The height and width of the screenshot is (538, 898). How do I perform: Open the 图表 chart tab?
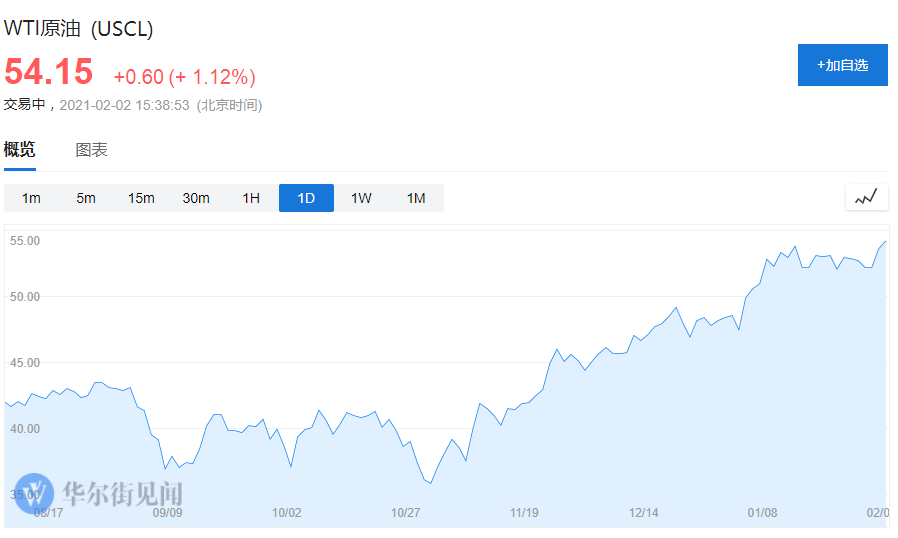tap(91, 150)
